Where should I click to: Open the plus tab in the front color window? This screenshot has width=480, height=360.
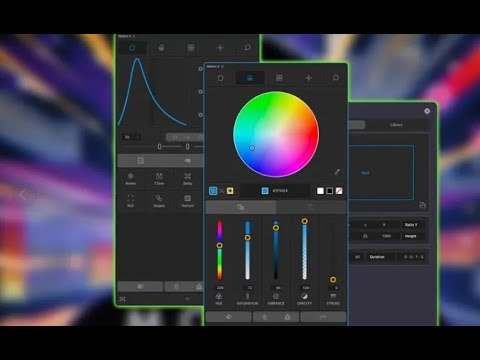309,78
